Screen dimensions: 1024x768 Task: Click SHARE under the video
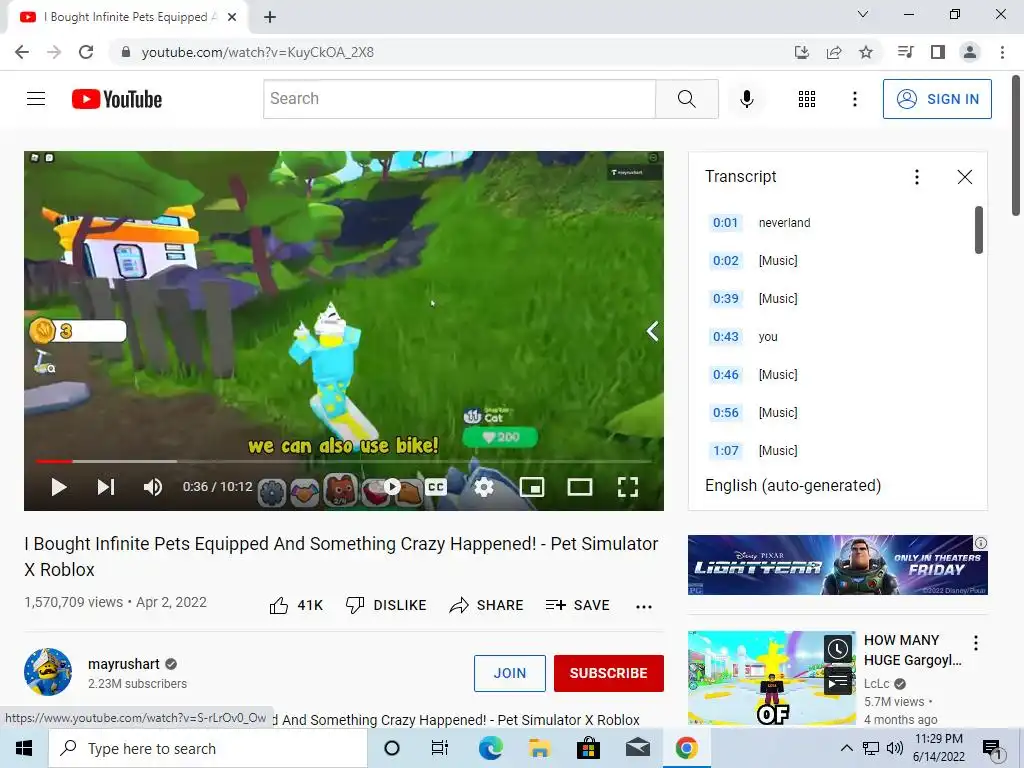tap(487, 605)
